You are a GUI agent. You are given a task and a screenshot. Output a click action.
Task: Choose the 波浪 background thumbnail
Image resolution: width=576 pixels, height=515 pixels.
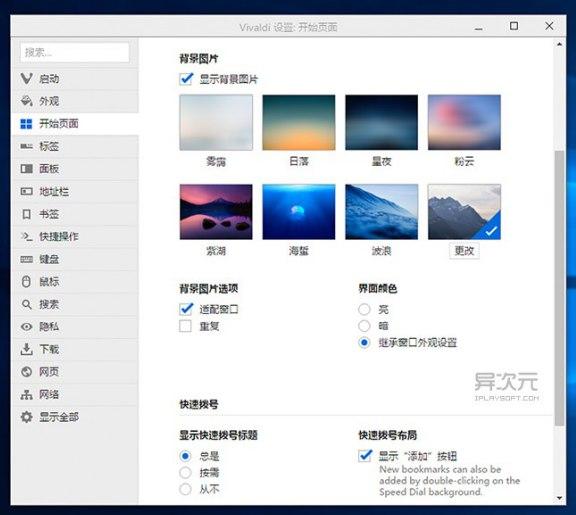pyautogui.click(x=381, y=212)
